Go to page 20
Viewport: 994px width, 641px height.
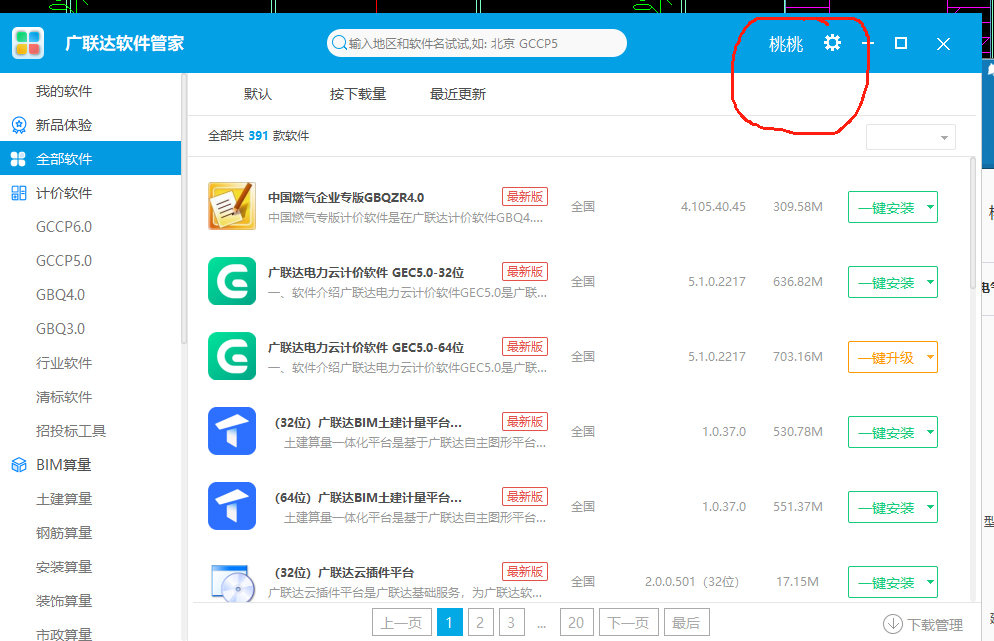coord(576,623)
